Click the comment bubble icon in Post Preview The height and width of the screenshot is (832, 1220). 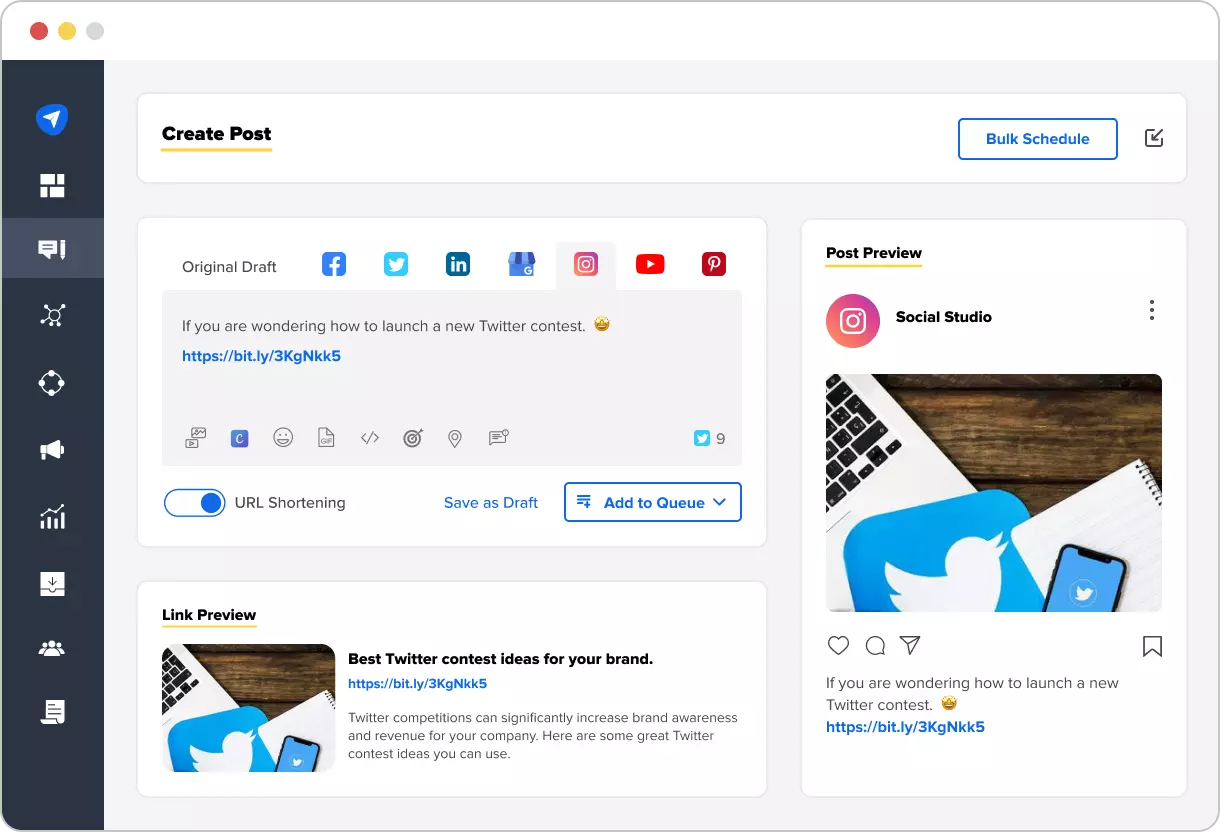pyautogui.click(x=875, y=646)
